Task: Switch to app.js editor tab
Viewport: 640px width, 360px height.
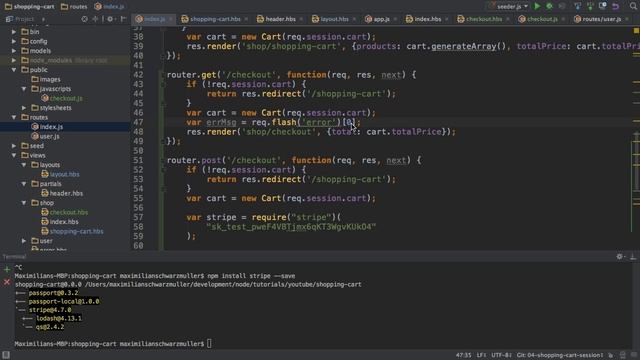Action: point(381,19)
